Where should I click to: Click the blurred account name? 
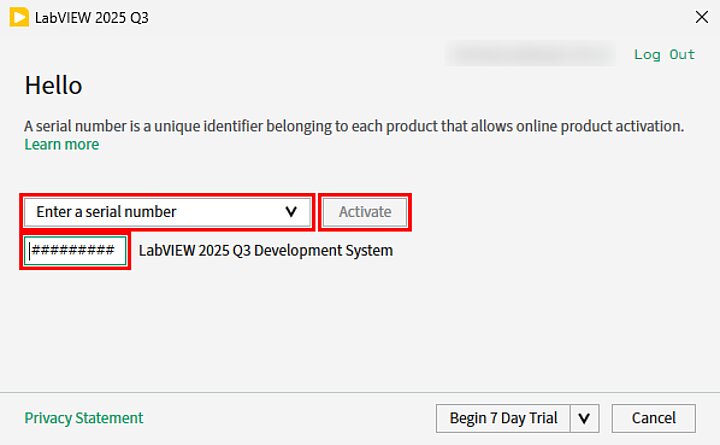530,54
